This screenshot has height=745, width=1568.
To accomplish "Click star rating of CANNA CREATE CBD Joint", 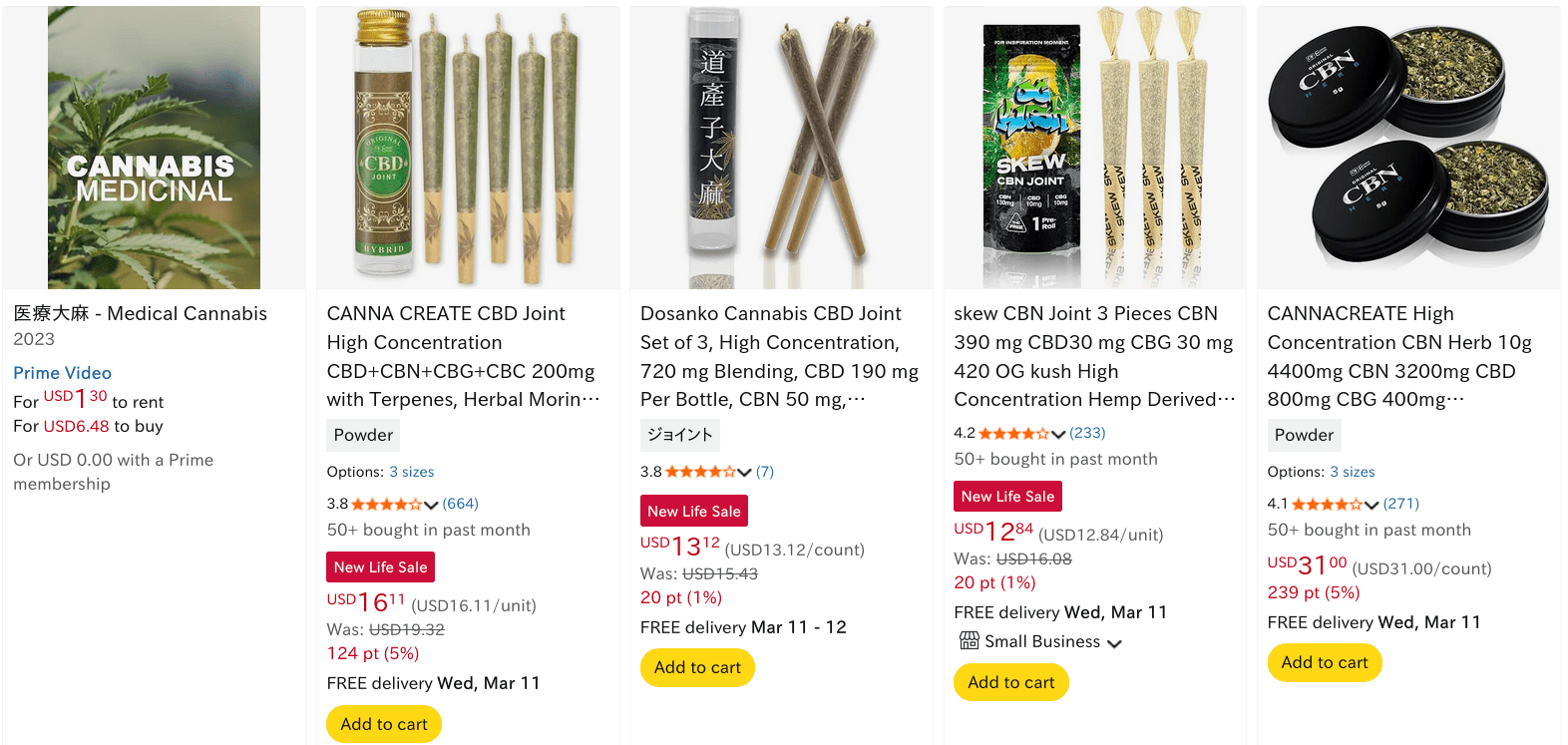I will coord(386,505).
